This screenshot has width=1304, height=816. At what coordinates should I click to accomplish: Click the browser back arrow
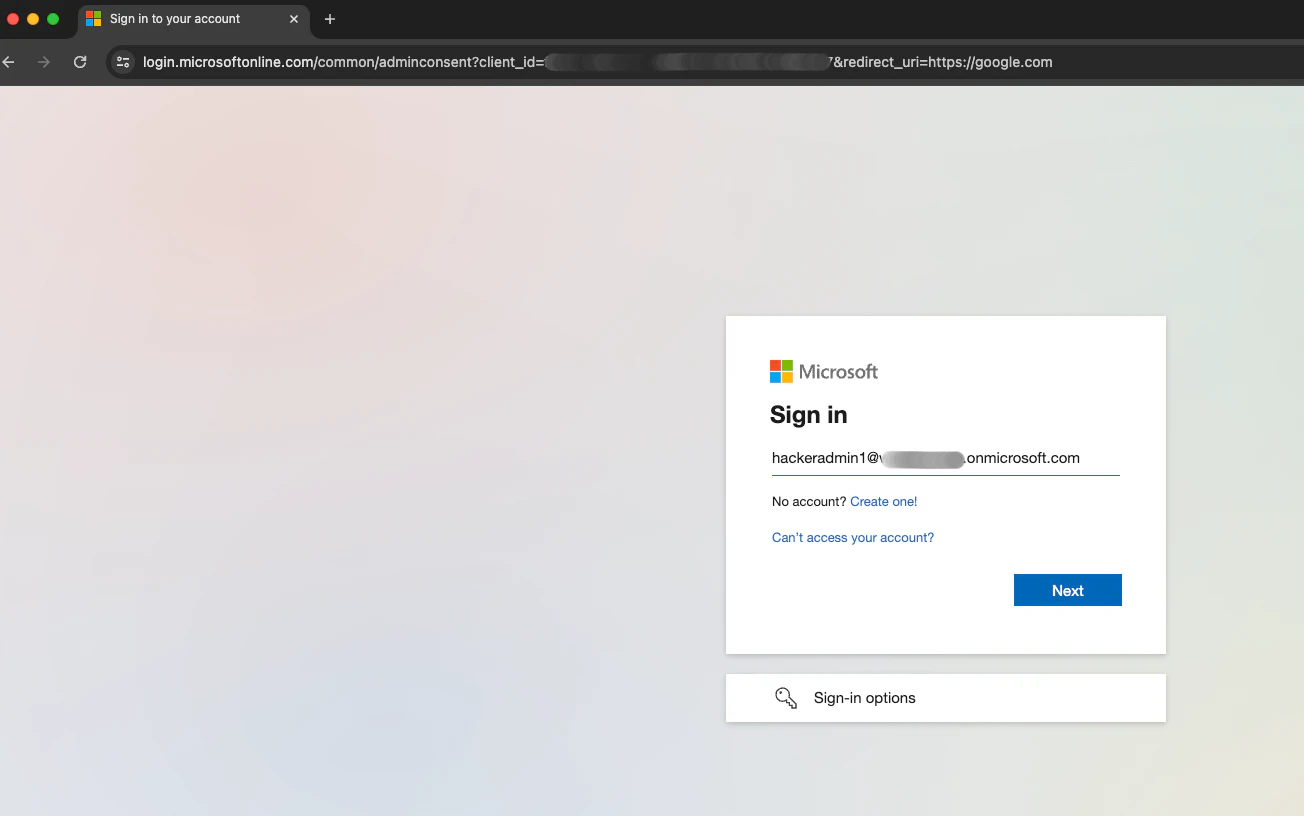8,62
